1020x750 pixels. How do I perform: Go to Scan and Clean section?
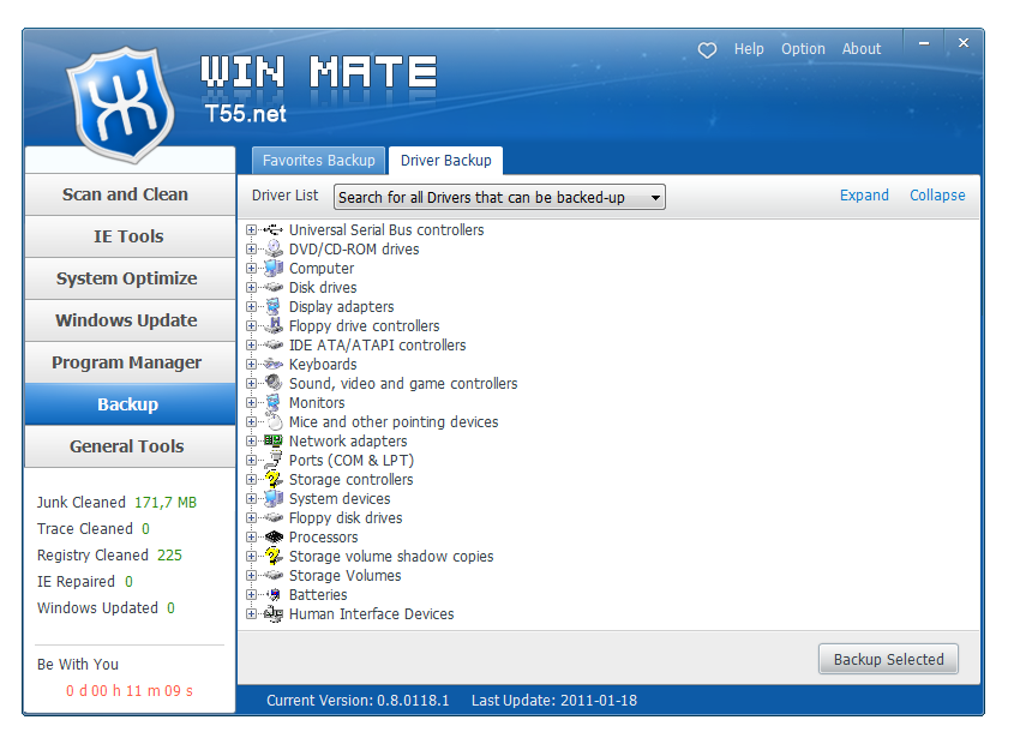pos(129,194)
